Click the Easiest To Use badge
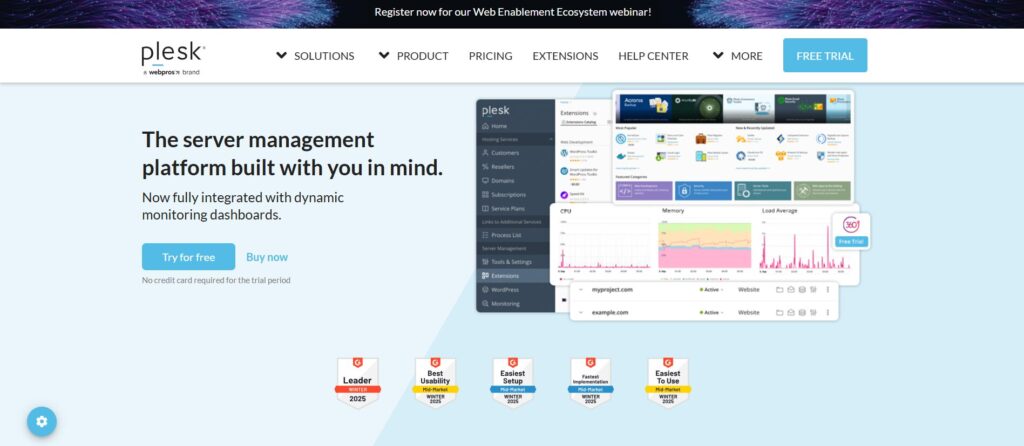The image size is (1024, 446). (x=668, y=383)
